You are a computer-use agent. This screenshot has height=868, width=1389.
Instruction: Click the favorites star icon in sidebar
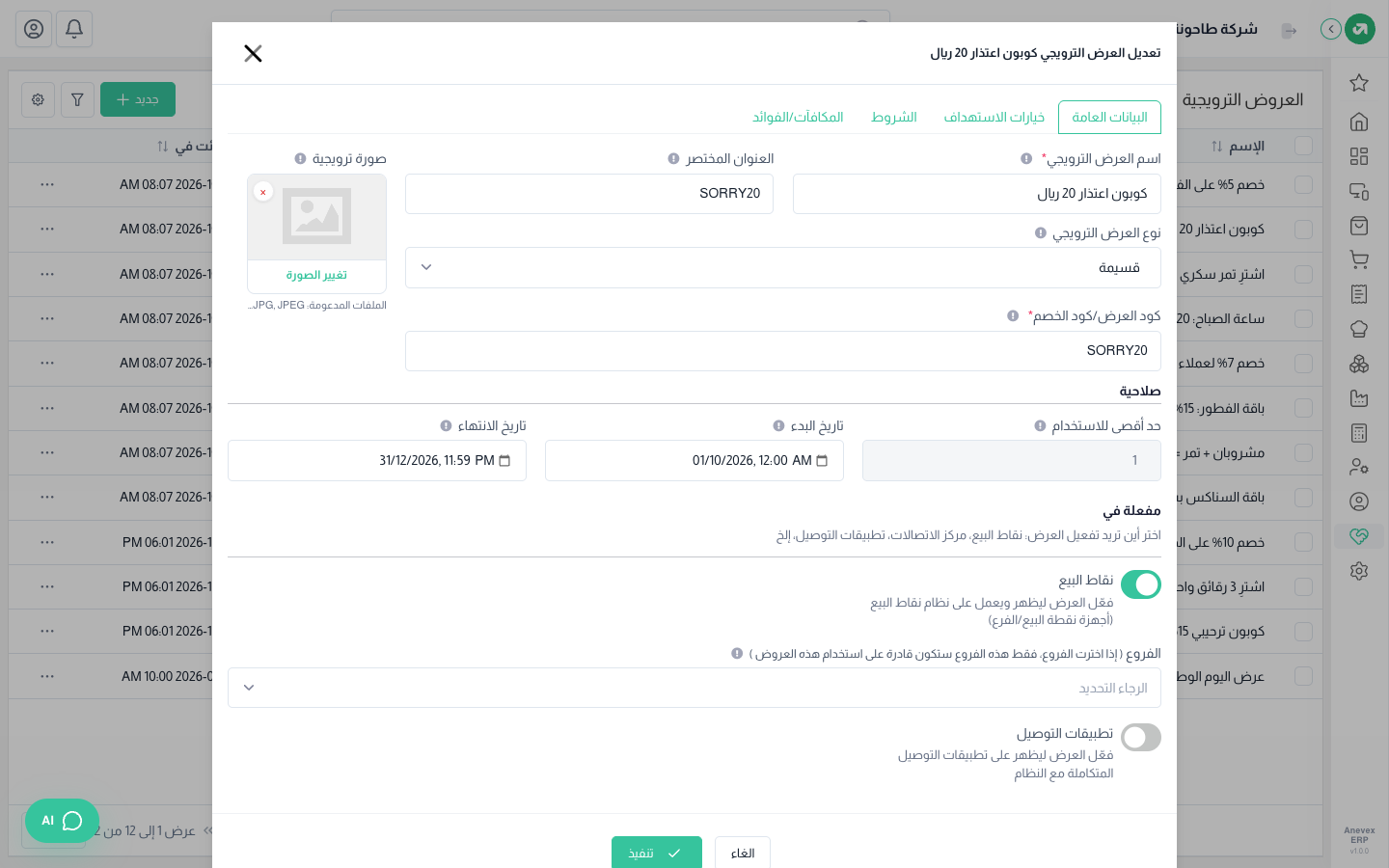click(1359, 83)
